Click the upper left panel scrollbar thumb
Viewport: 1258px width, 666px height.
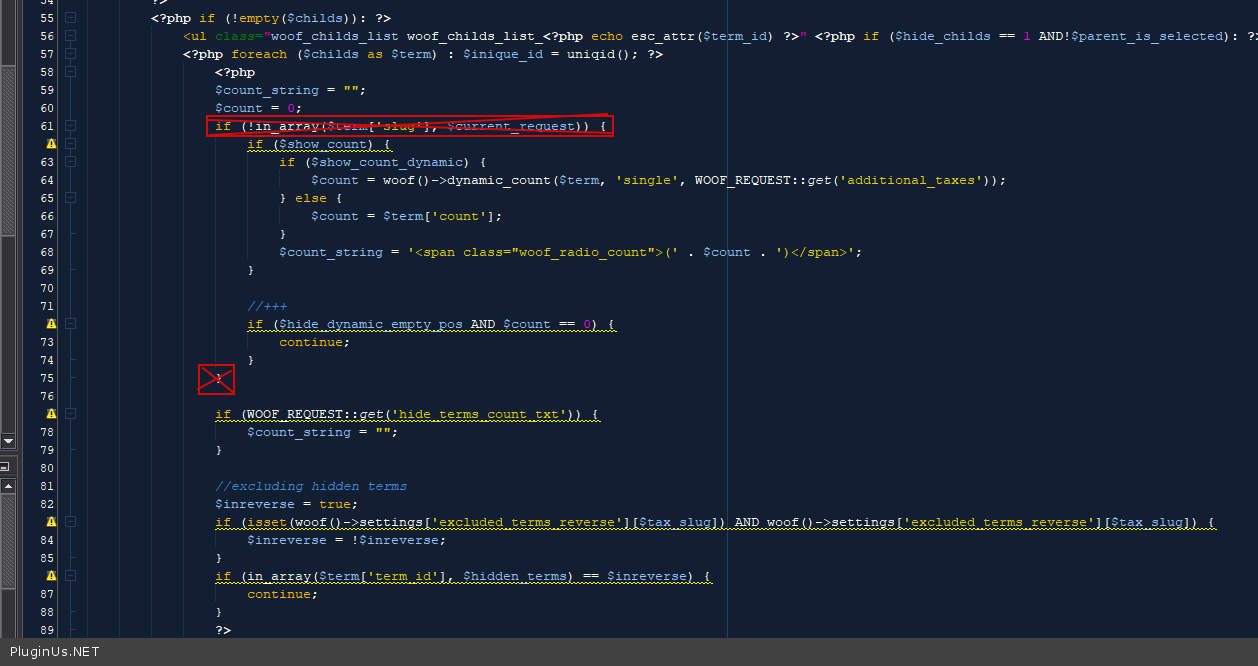click(8, 150)
